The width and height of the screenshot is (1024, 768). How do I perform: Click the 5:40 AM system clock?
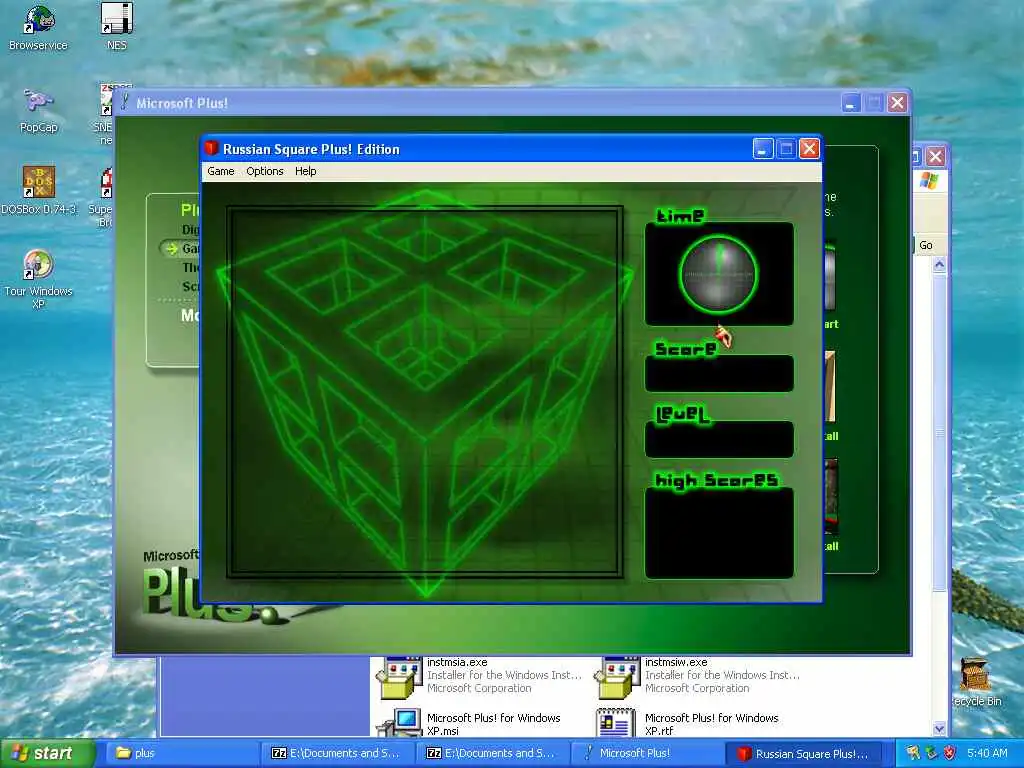tap(987, 753)
